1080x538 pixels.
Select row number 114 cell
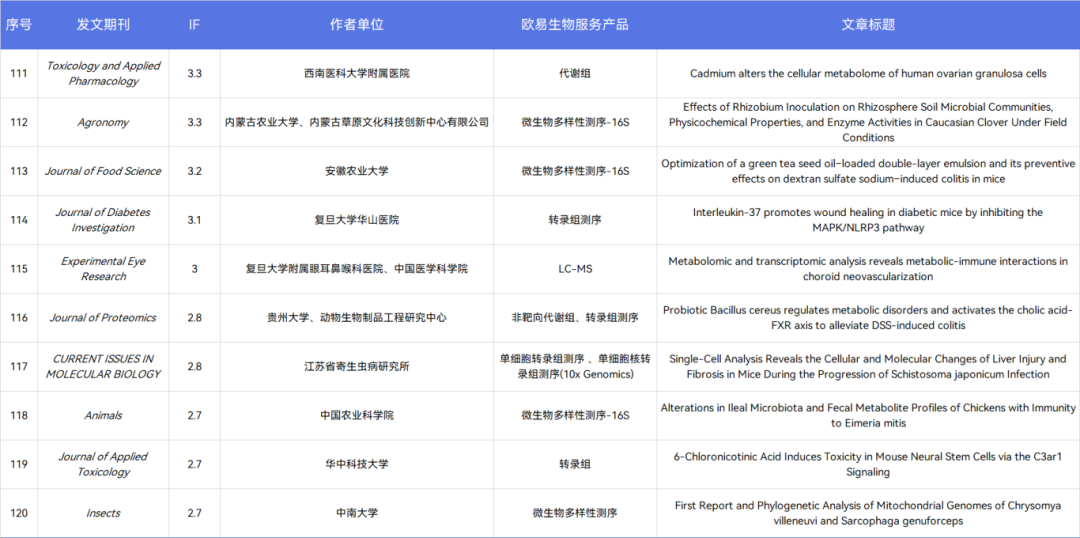coord(19,220)
